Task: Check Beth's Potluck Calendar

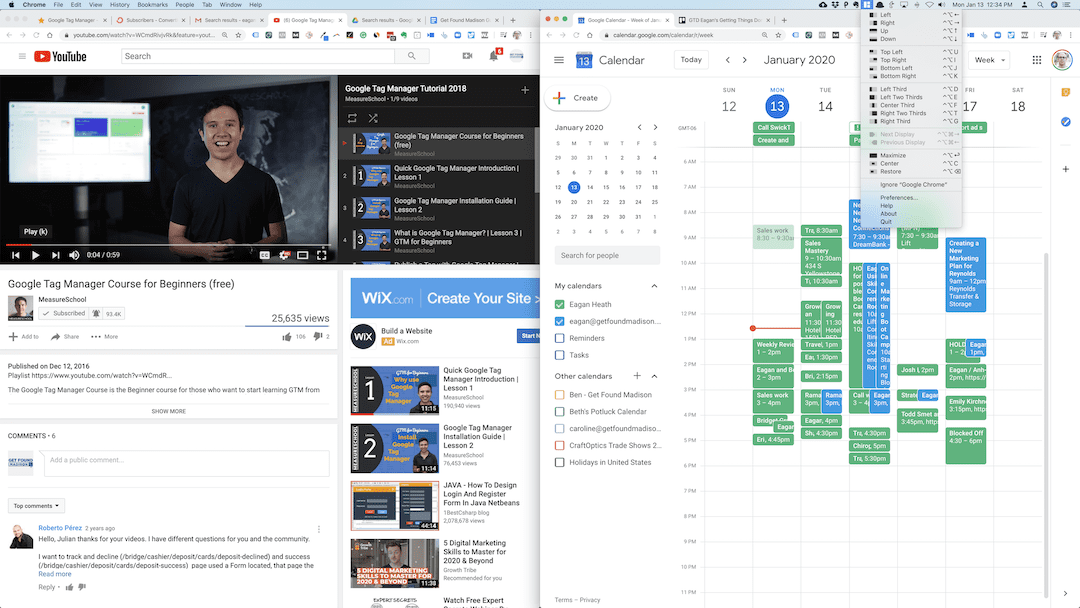Action: click(x=559, y=412)
